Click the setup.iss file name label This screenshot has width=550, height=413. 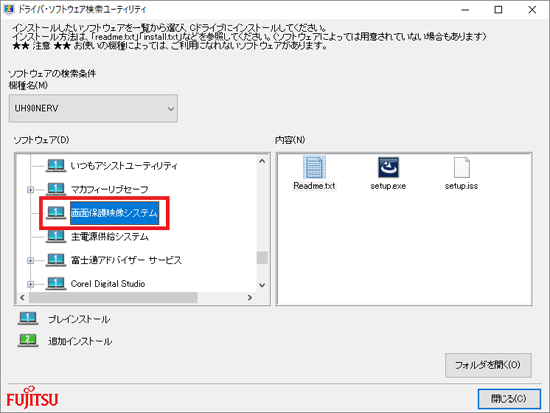(462, 186)
